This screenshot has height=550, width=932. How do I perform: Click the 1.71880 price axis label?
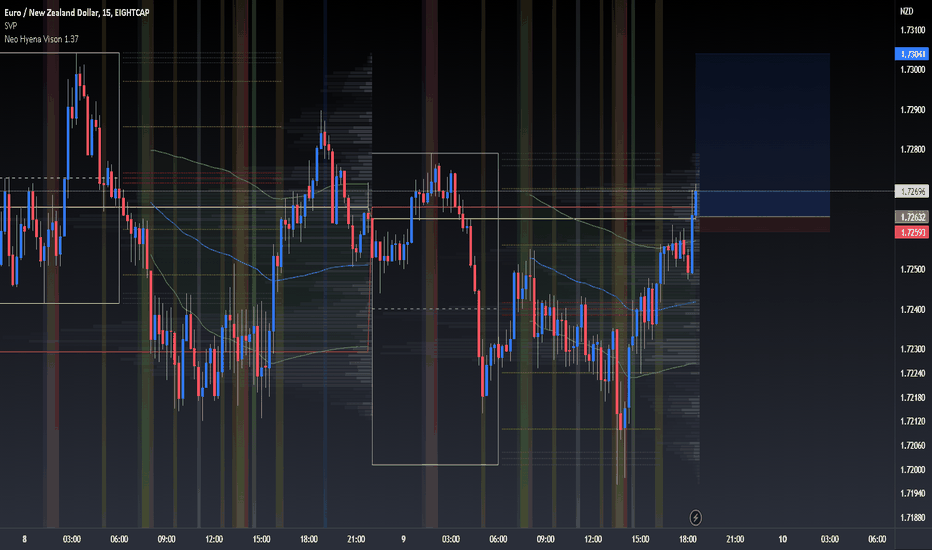point(913,517)
